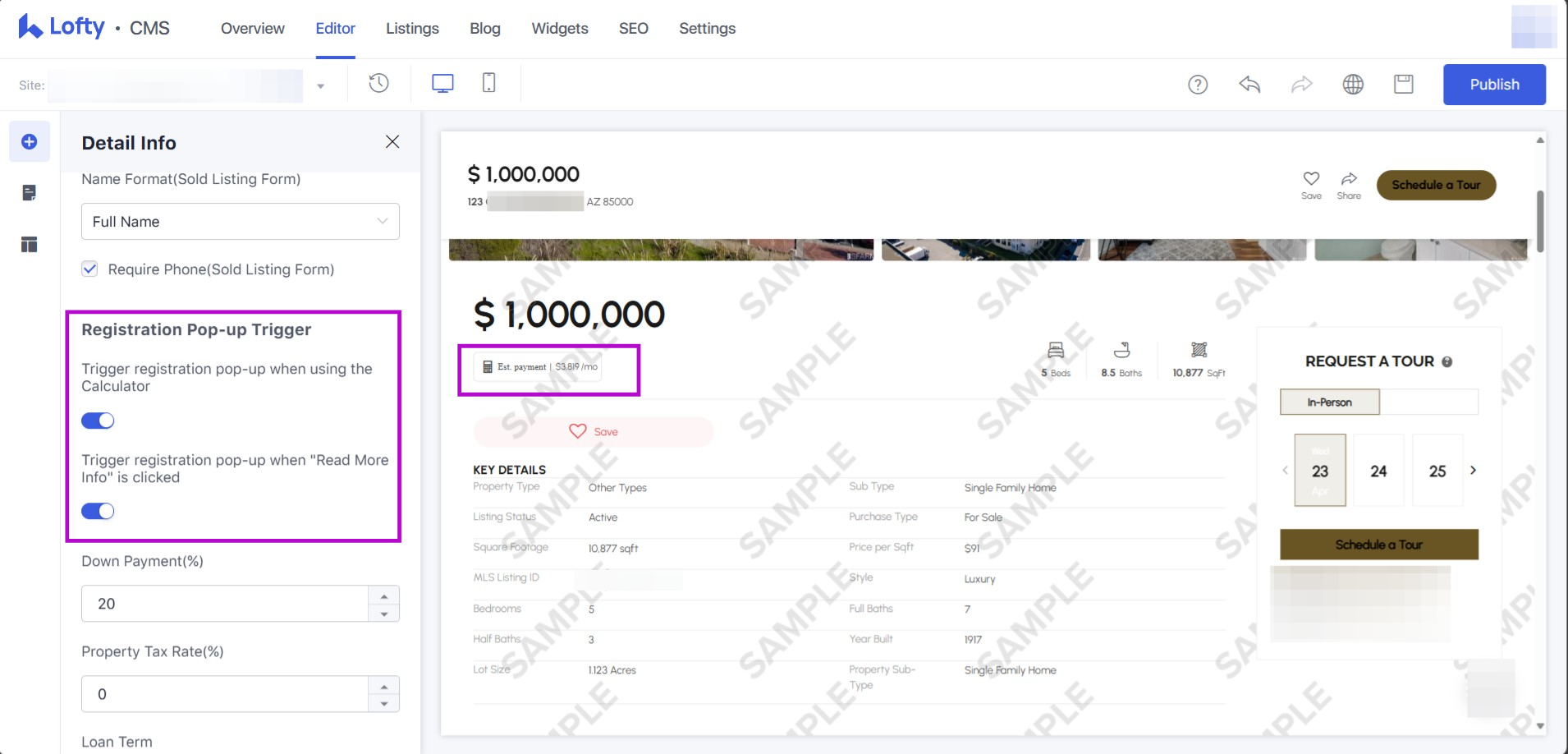
Task: Open the Full Name format dropdown
Action: coord(240,222)
